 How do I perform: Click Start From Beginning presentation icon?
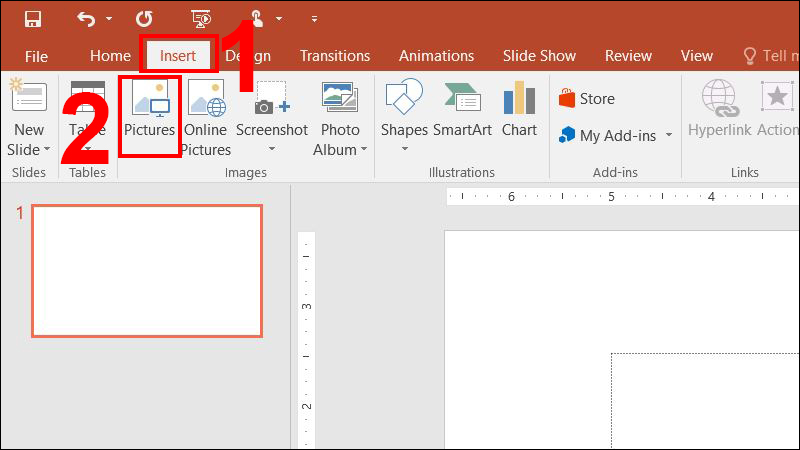[201, 19]
